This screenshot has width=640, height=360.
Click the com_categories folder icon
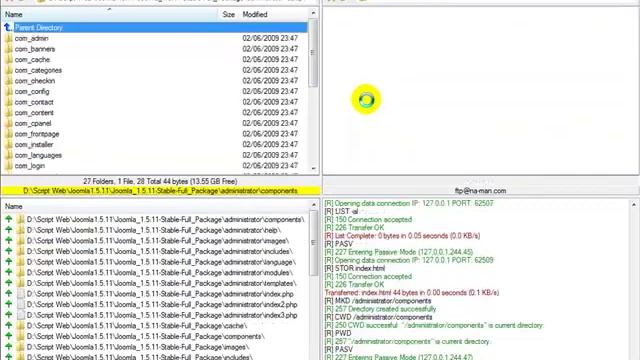tap(8, 70)
